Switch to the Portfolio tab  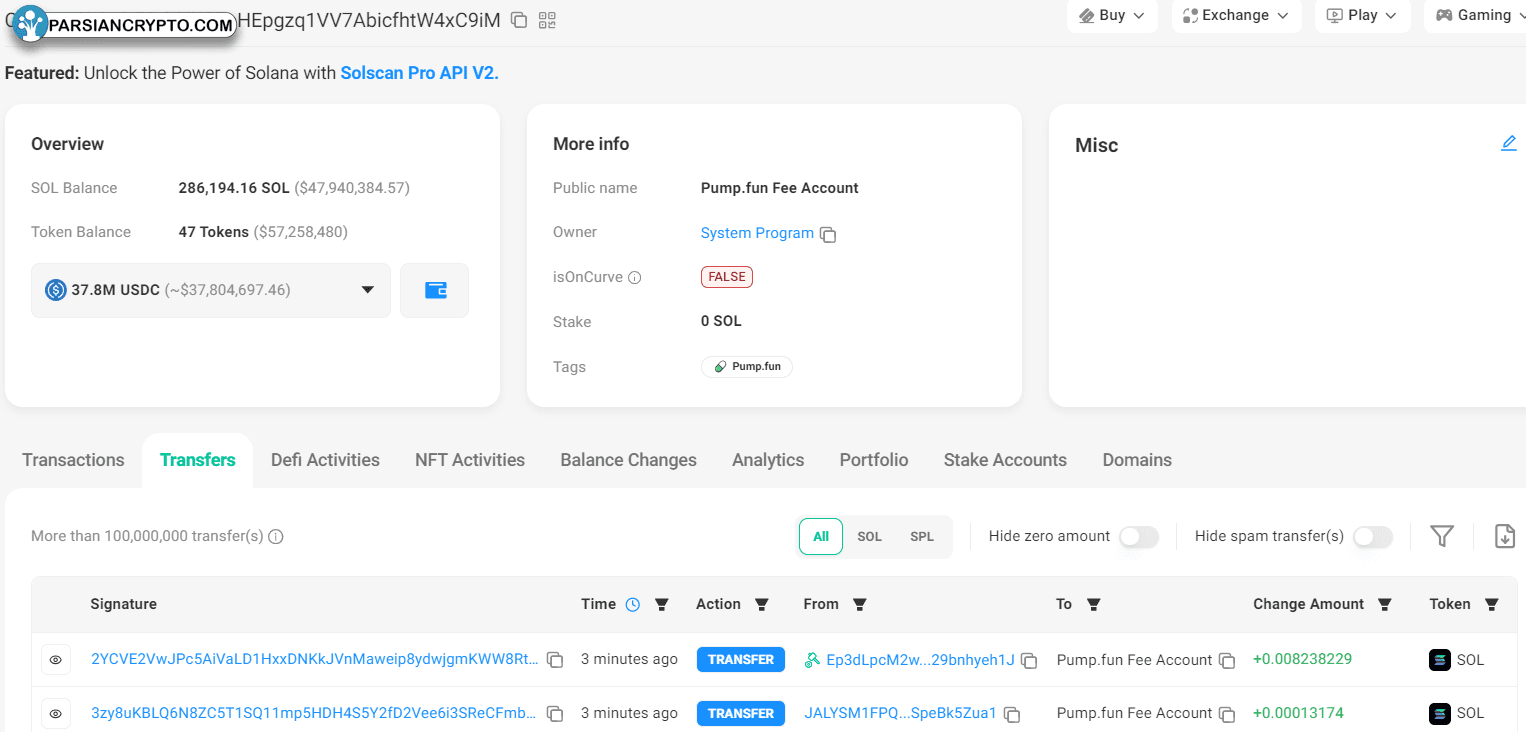tap(874, 460)
